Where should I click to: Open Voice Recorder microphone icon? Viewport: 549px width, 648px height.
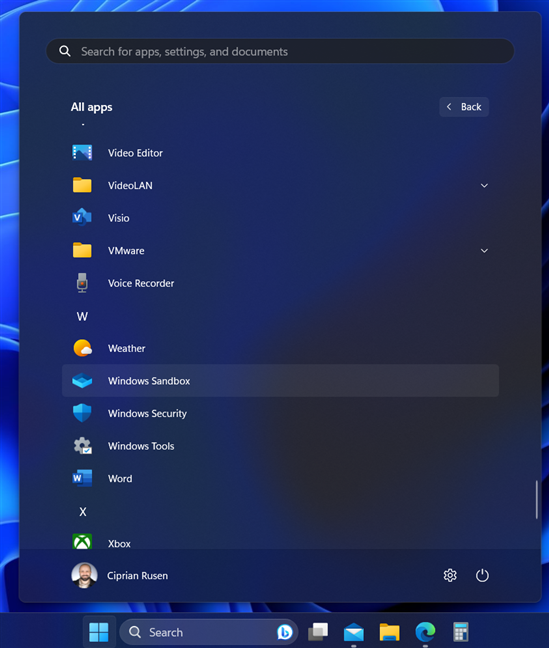coord(82,283)
